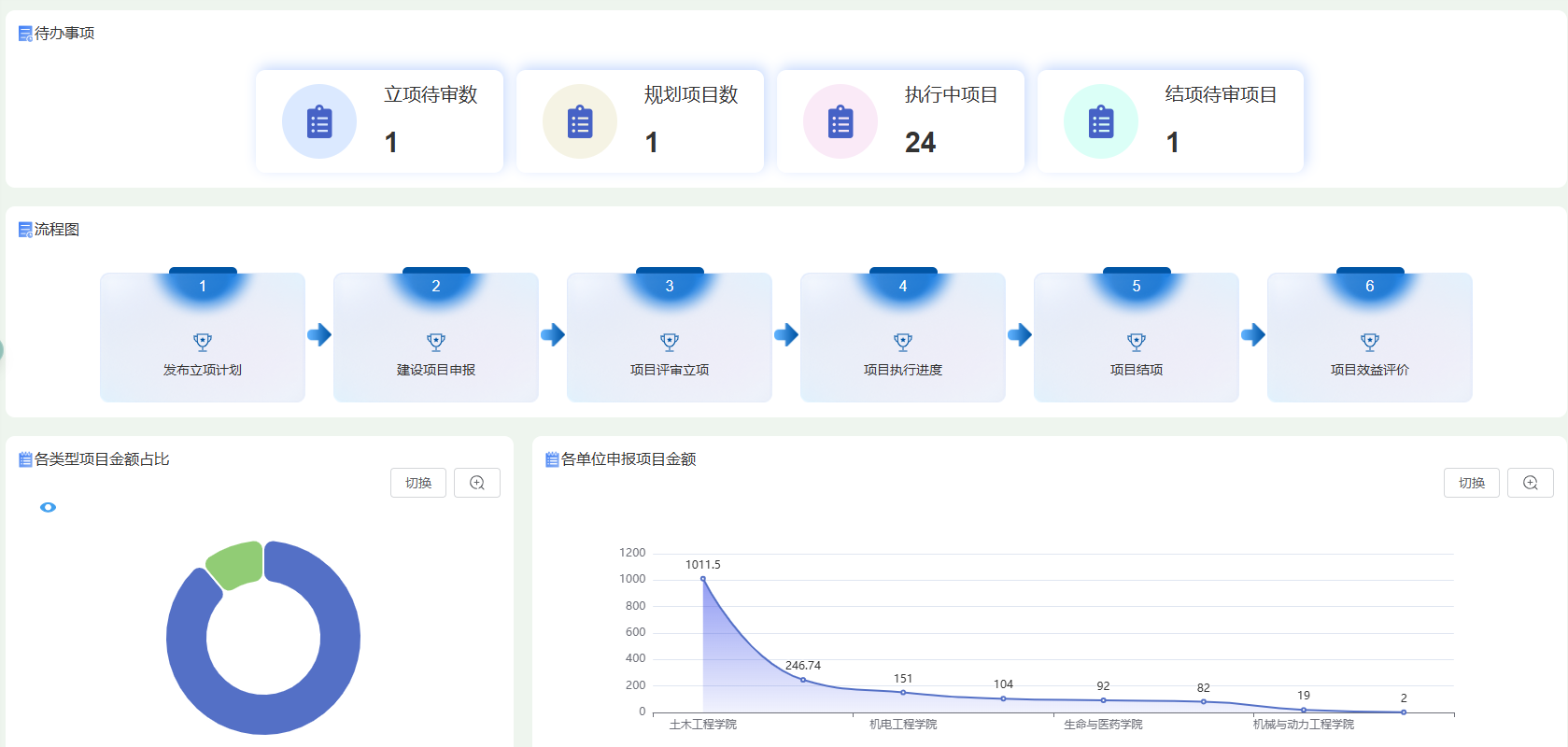Select step 2 建设项目申报 card
The height and width of the screenshot is (747, 1568).
pos(436,337)
